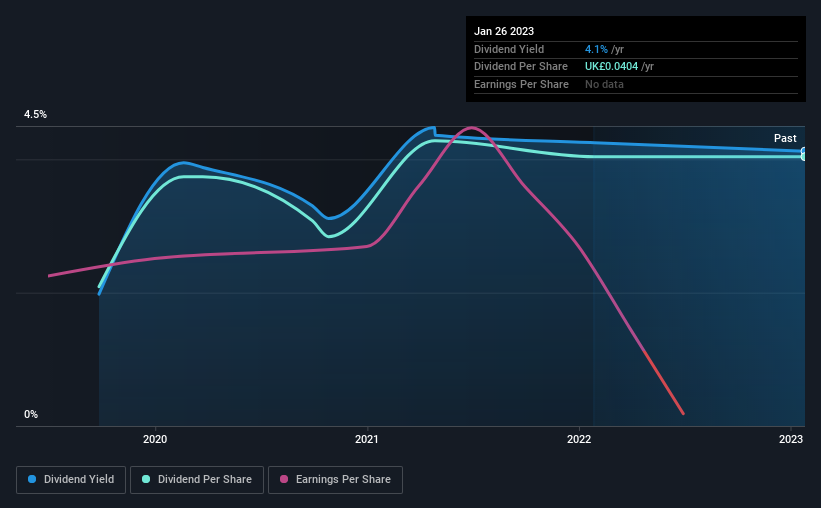
Task: Click the 2021 x-axis label
Action: 367,439
